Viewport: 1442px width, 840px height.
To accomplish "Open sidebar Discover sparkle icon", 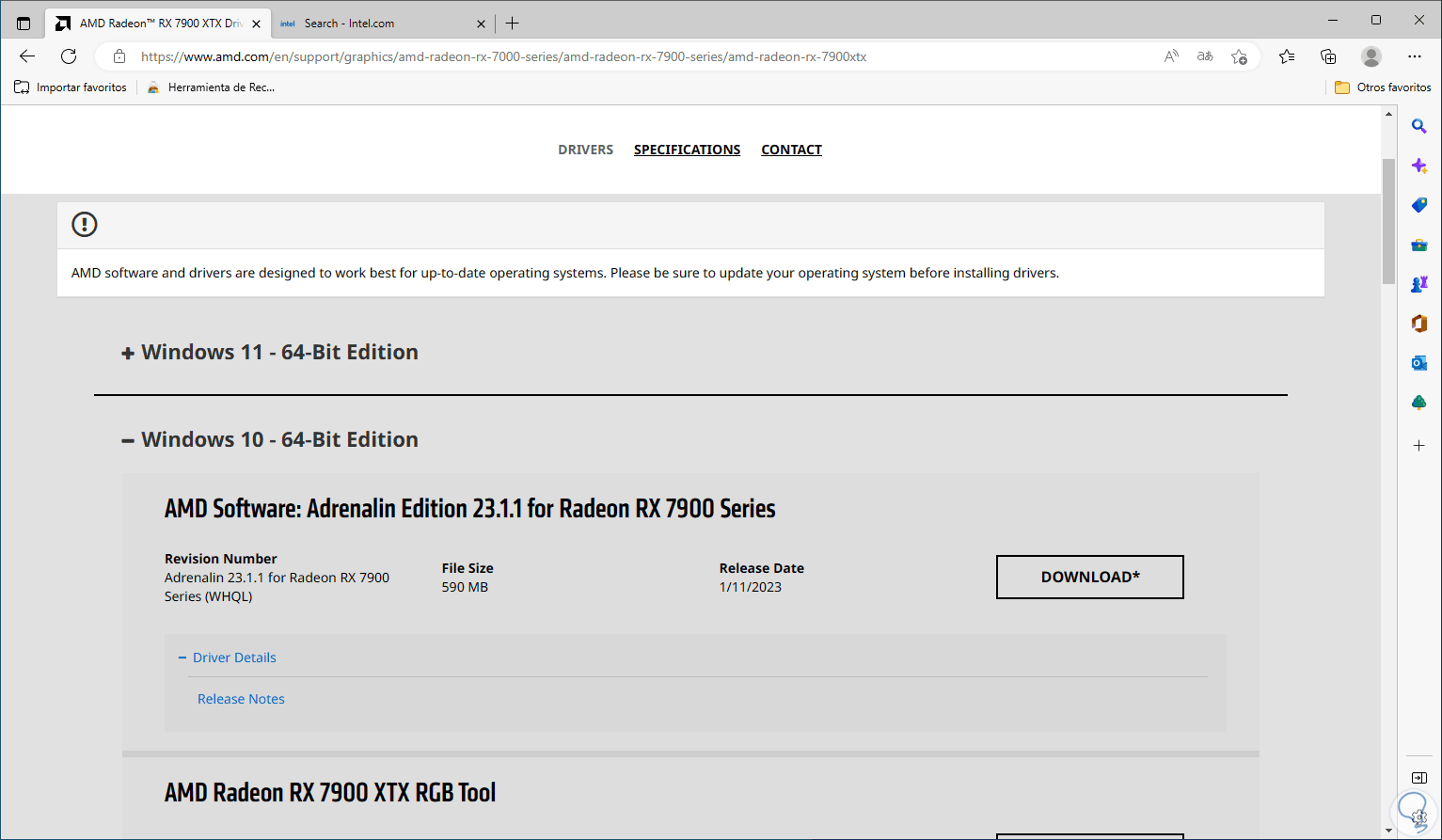I will (x=1419, y=166).
